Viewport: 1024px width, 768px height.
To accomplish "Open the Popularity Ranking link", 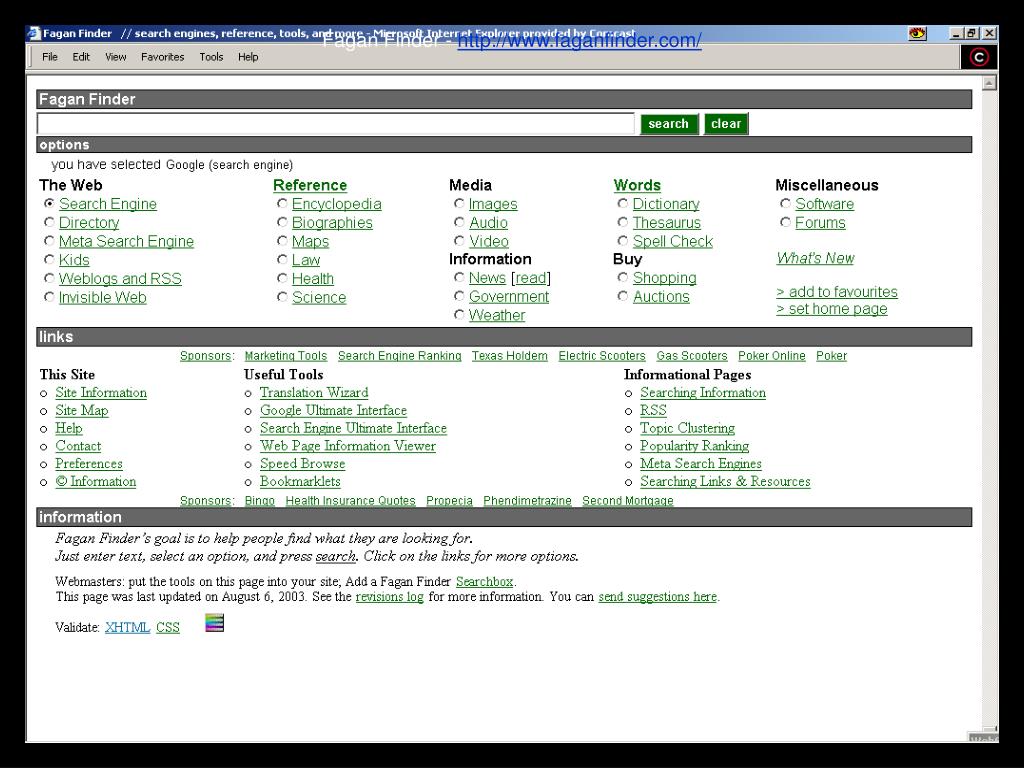I will (694, 446).
